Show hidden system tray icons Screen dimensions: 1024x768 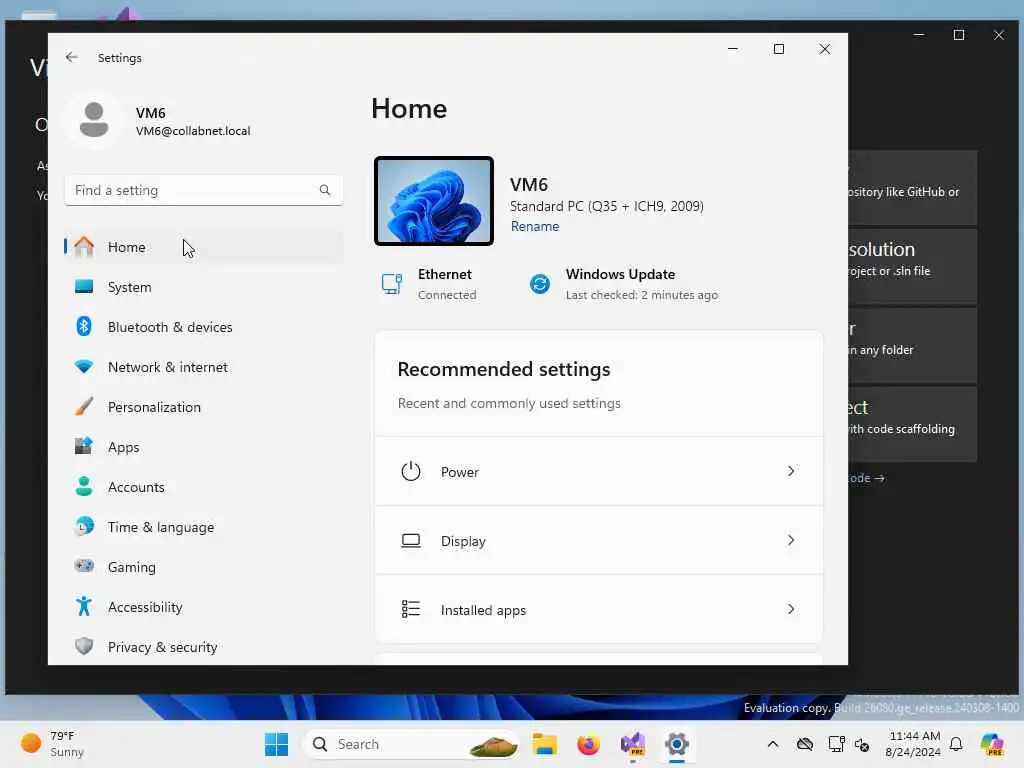773,744
